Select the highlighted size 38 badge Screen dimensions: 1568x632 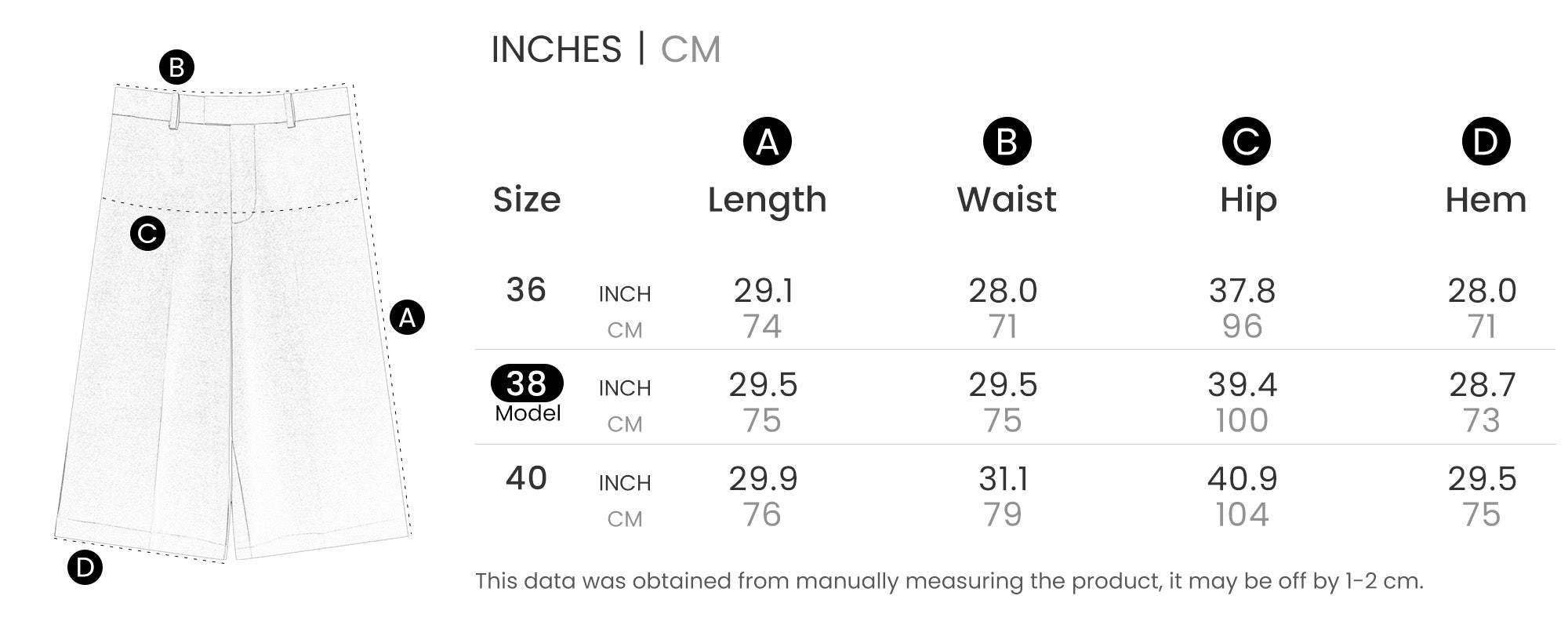click(527, 383)
